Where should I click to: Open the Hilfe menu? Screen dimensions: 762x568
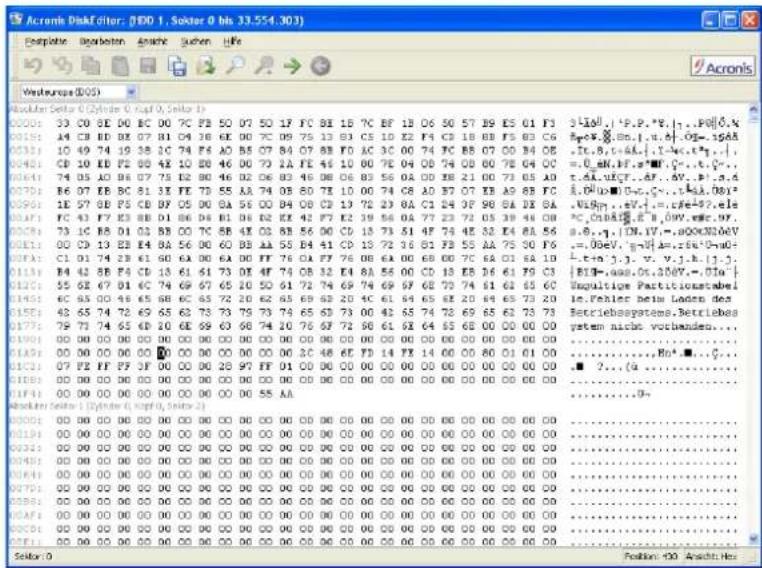click(232, 42)
